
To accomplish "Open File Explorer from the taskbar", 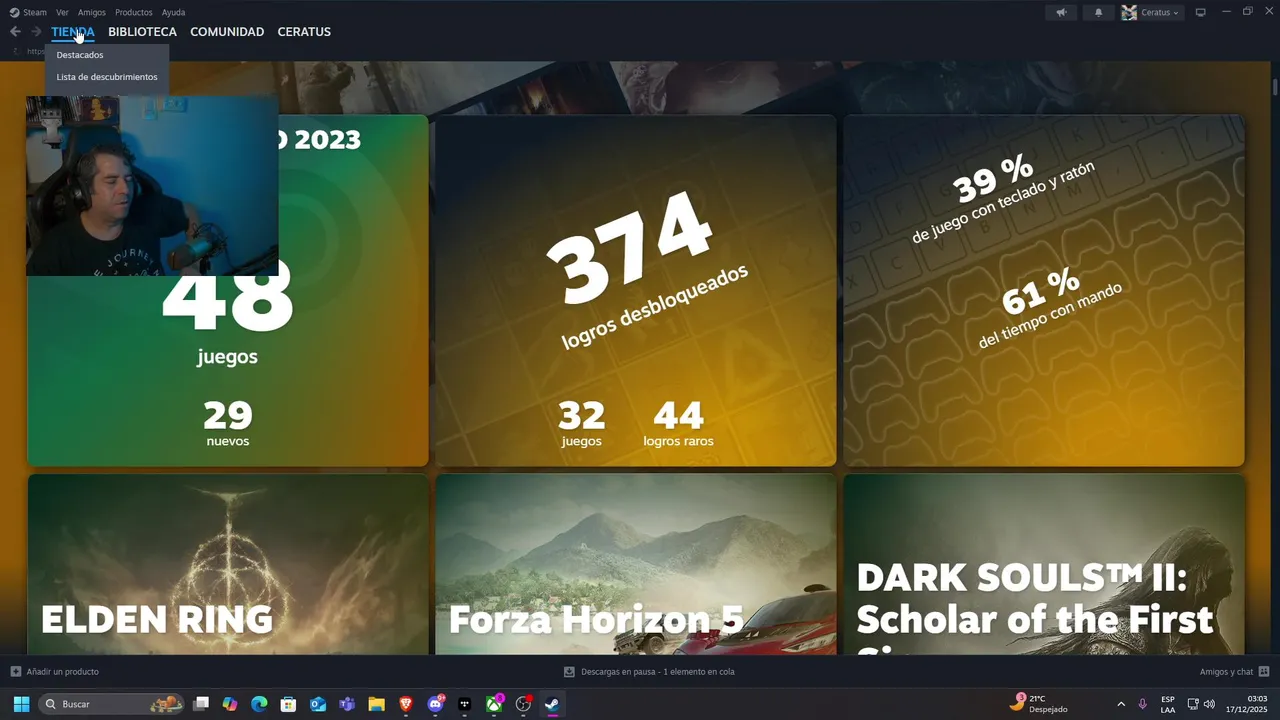I will click(x=376, y=704).
